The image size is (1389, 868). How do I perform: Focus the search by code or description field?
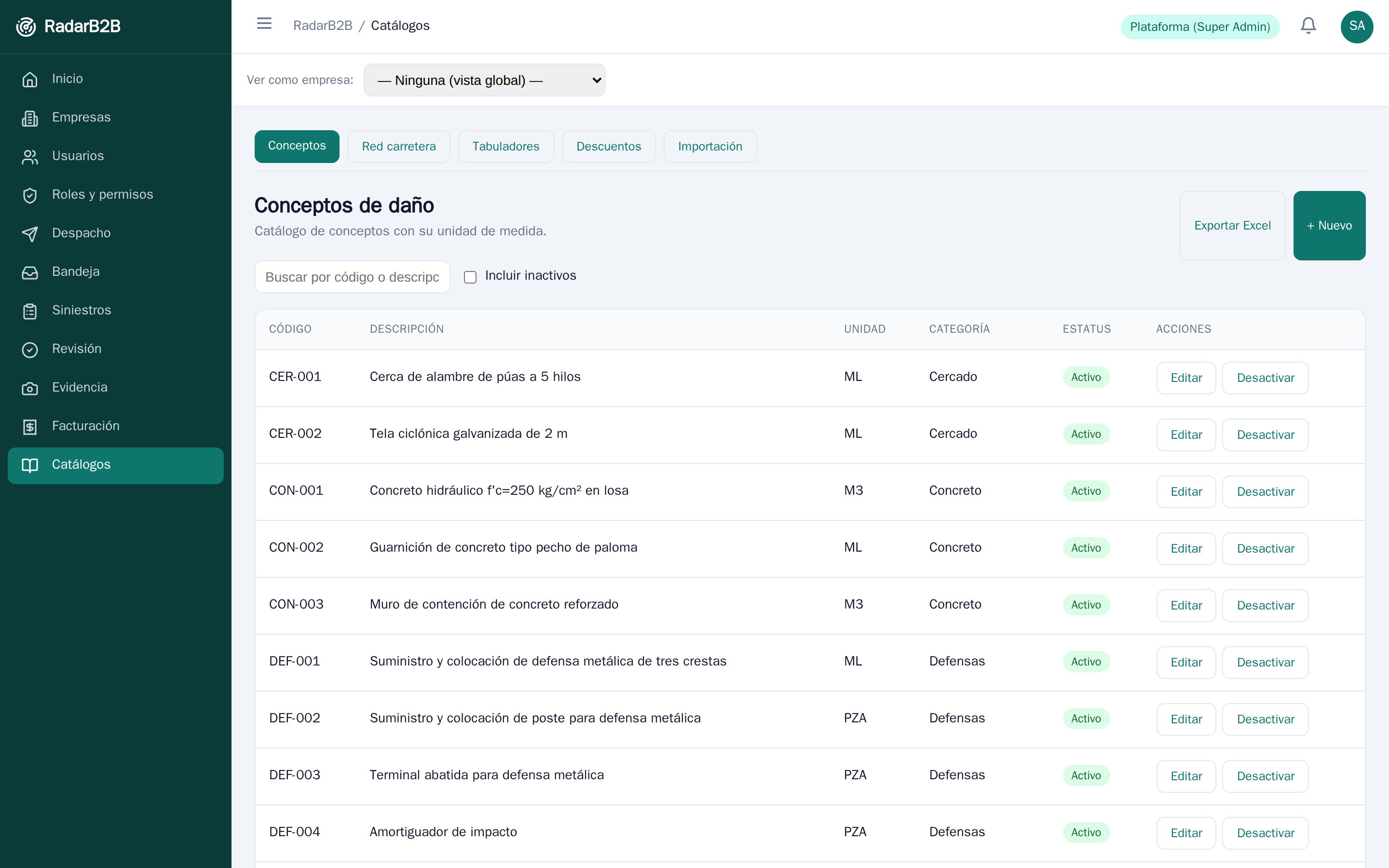[353, 277]
